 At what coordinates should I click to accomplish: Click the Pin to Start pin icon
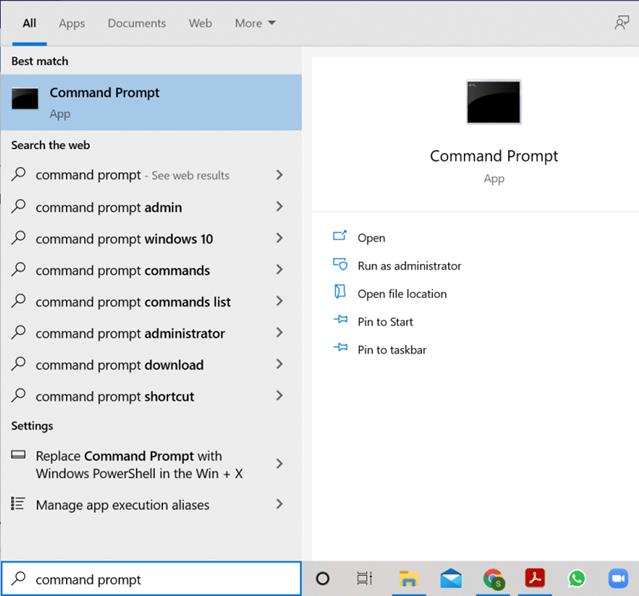click(x=340, y=319)
